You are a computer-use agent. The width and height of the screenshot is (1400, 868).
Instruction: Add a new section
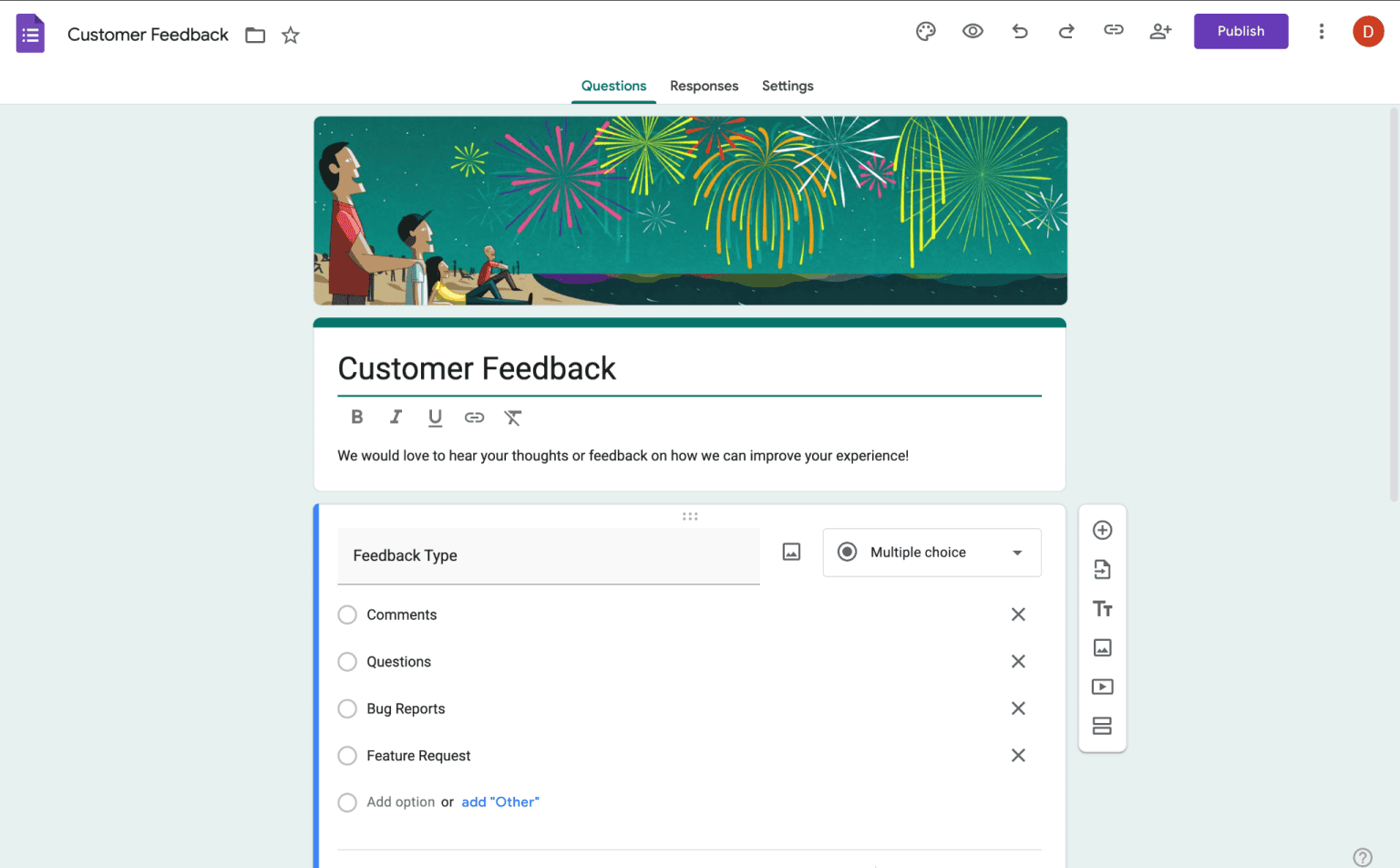click(x=1102, y=726)
